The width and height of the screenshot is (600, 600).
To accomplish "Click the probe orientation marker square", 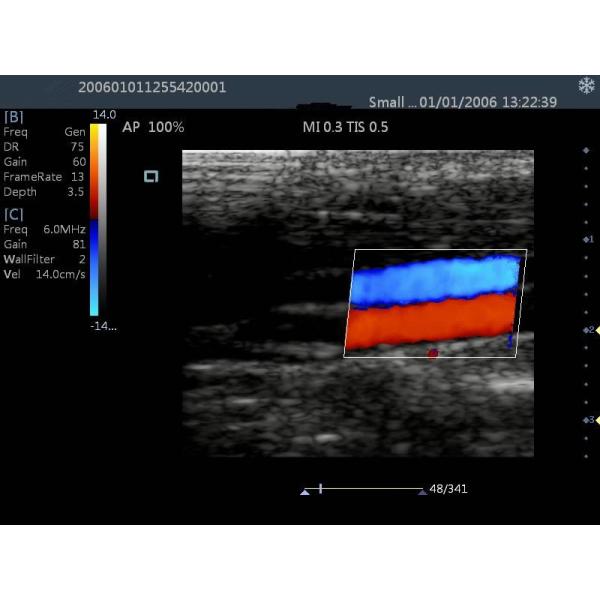I will click(151, 176).
